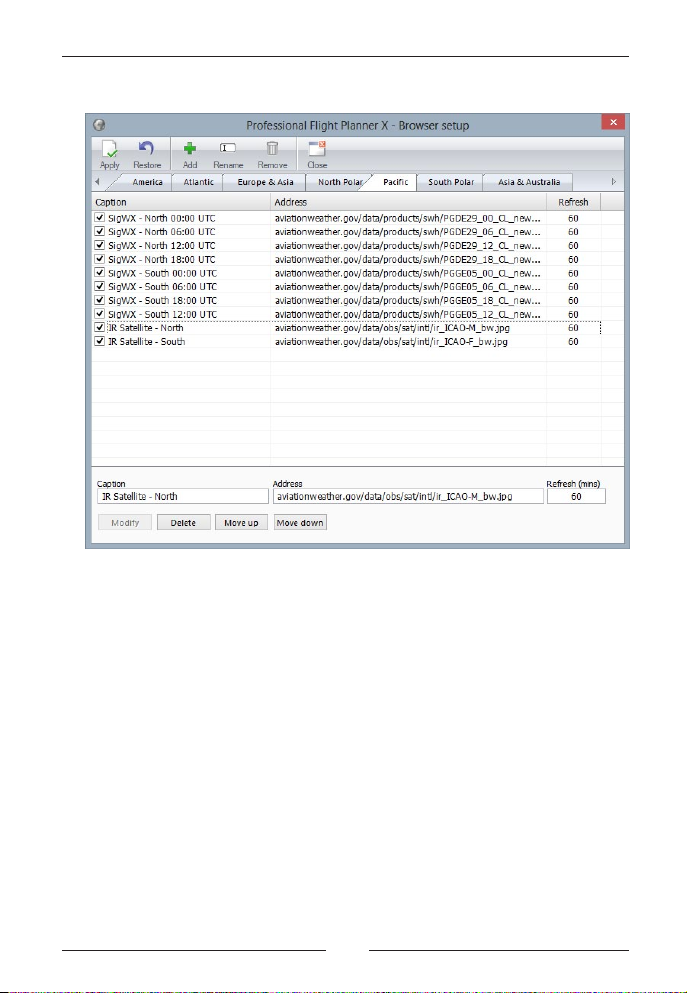Toggle SigWX - South 12:00 UTC checkbox
This screenshot has width=687, height=993.
point(99,314)
